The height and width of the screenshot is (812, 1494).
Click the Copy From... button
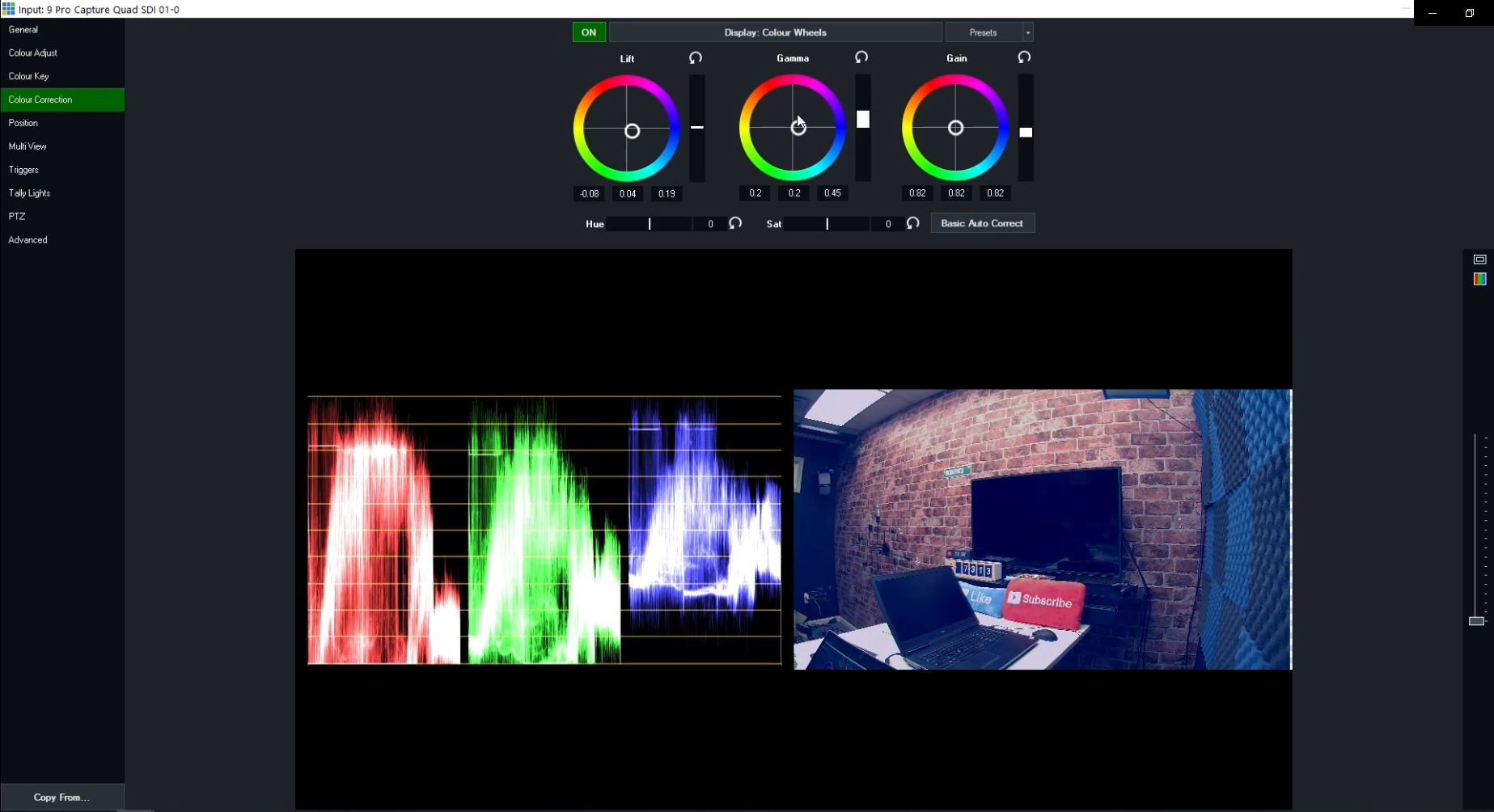pos(61,797)
